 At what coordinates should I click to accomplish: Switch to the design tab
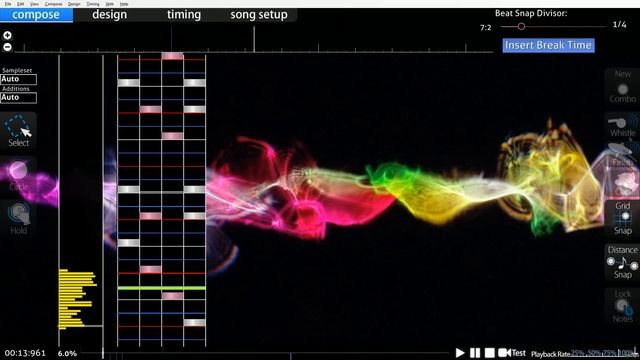pos(109,15)
